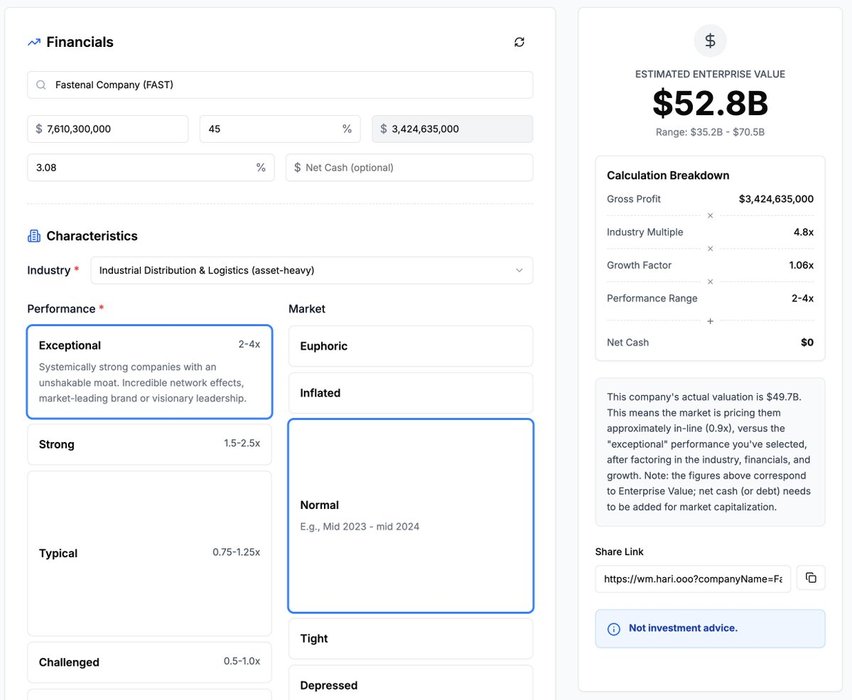This screenshot has height=700, width=852.
Task: Set market condition to Euphoric
Action: pos(411,346)
